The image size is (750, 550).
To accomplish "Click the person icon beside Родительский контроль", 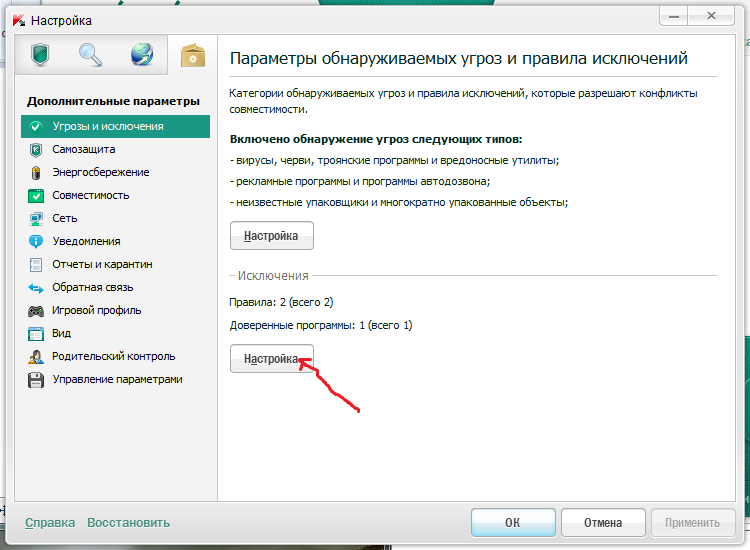I will [x=36, y=357].
